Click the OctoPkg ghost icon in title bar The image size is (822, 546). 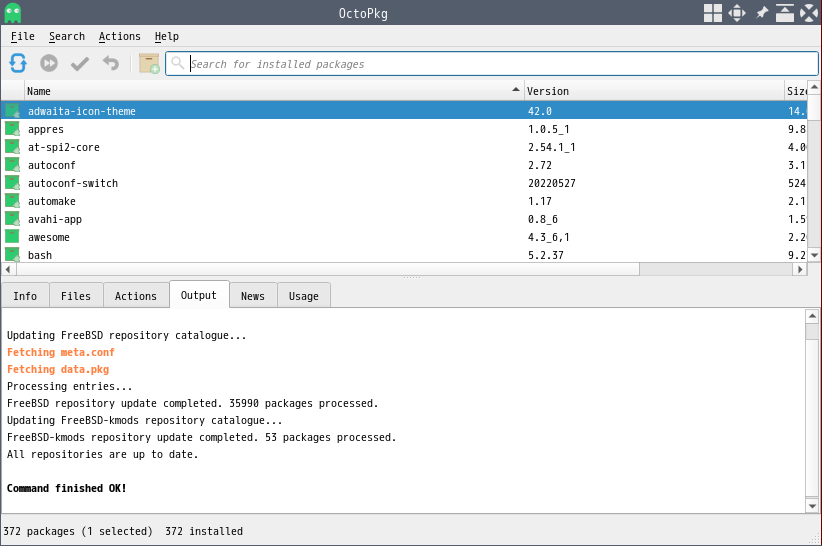[x=13, y=13]
